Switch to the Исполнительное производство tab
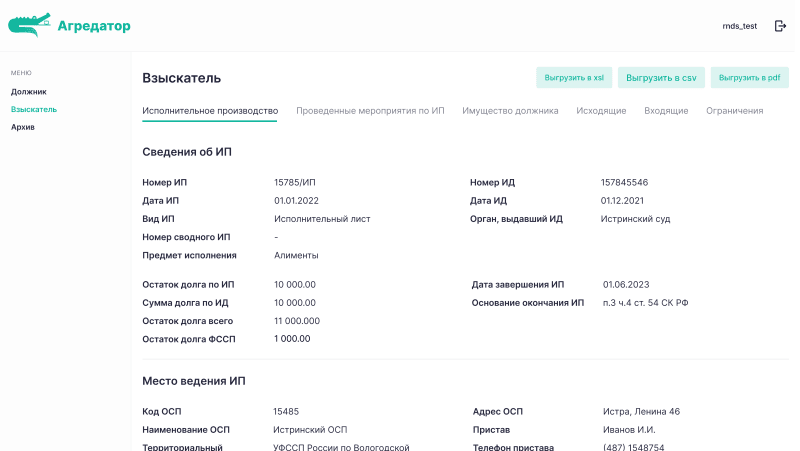Image resolution: width=800 pixels, height=451 pixels. pyautogui.click(x=210, y=111)
